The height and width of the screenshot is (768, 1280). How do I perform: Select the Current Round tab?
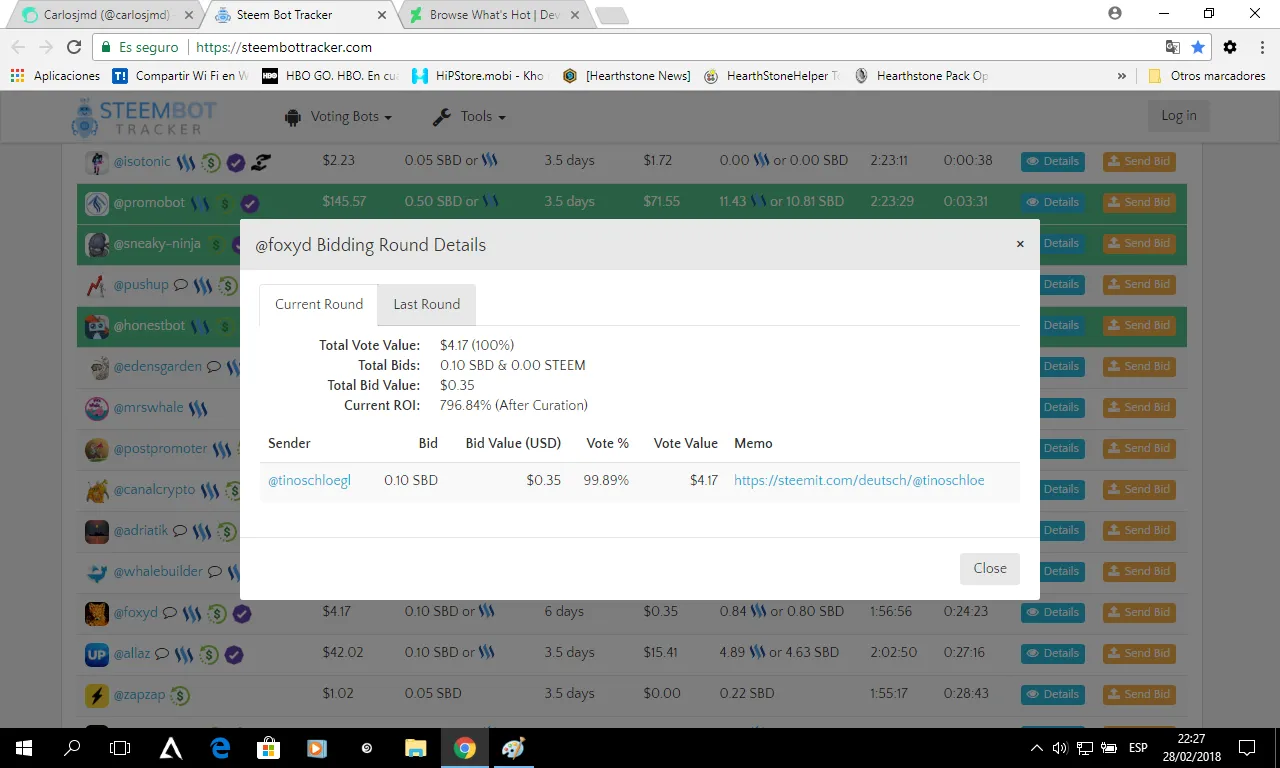point(319,304)
